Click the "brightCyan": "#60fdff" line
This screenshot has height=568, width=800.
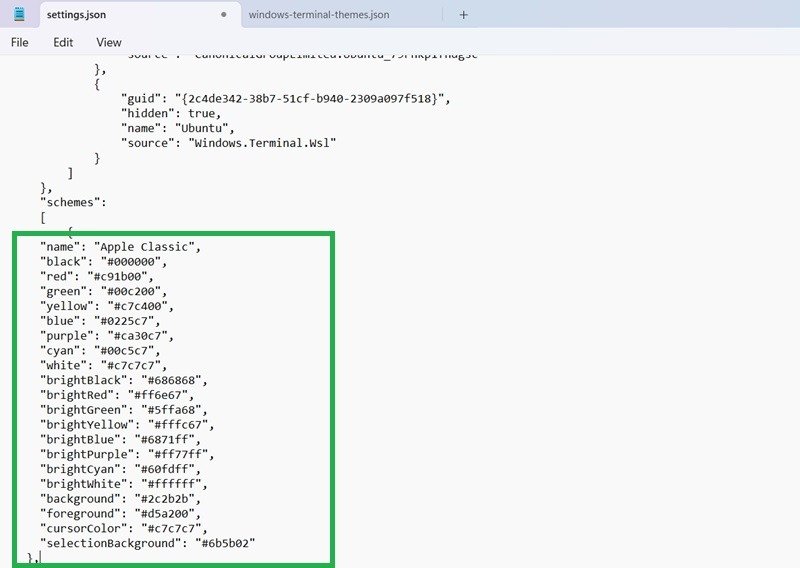click(120, 469)
